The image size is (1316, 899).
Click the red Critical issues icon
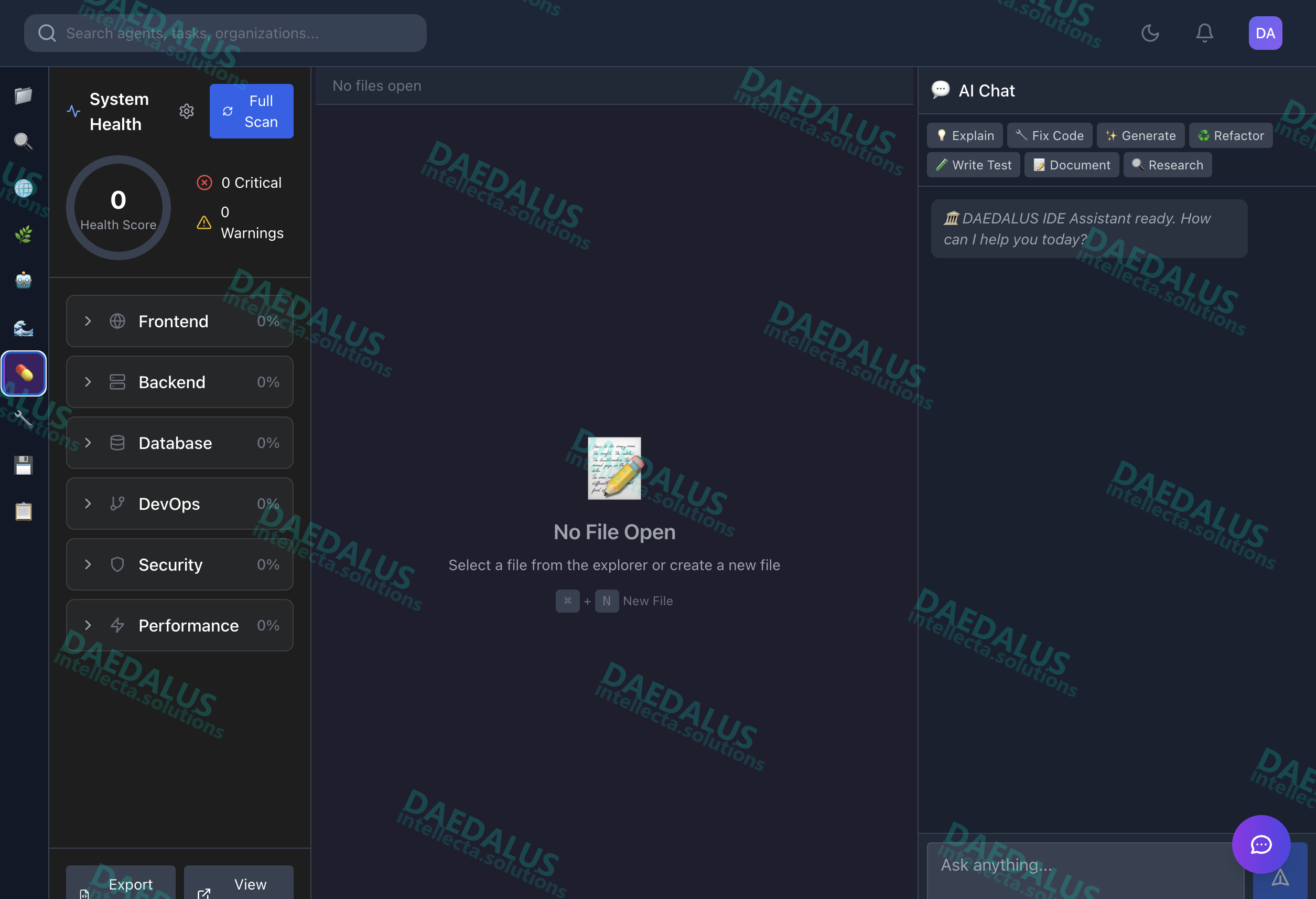point(204,183)
